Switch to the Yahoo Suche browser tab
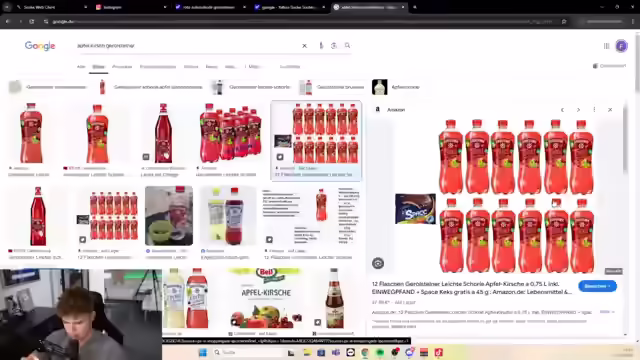The height and width of the screenshot is (360, 640). coord(290,7)
